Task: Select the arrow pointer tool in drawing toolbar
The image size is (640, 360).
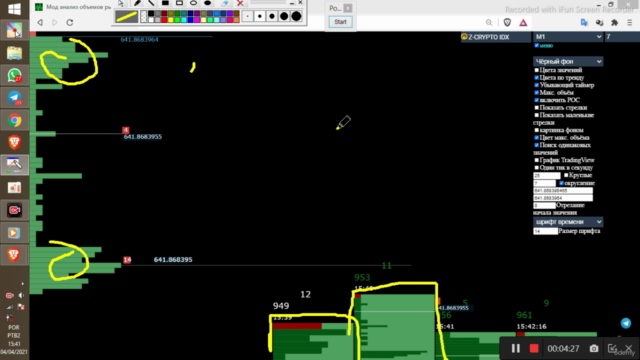Action: click(121, 3)
